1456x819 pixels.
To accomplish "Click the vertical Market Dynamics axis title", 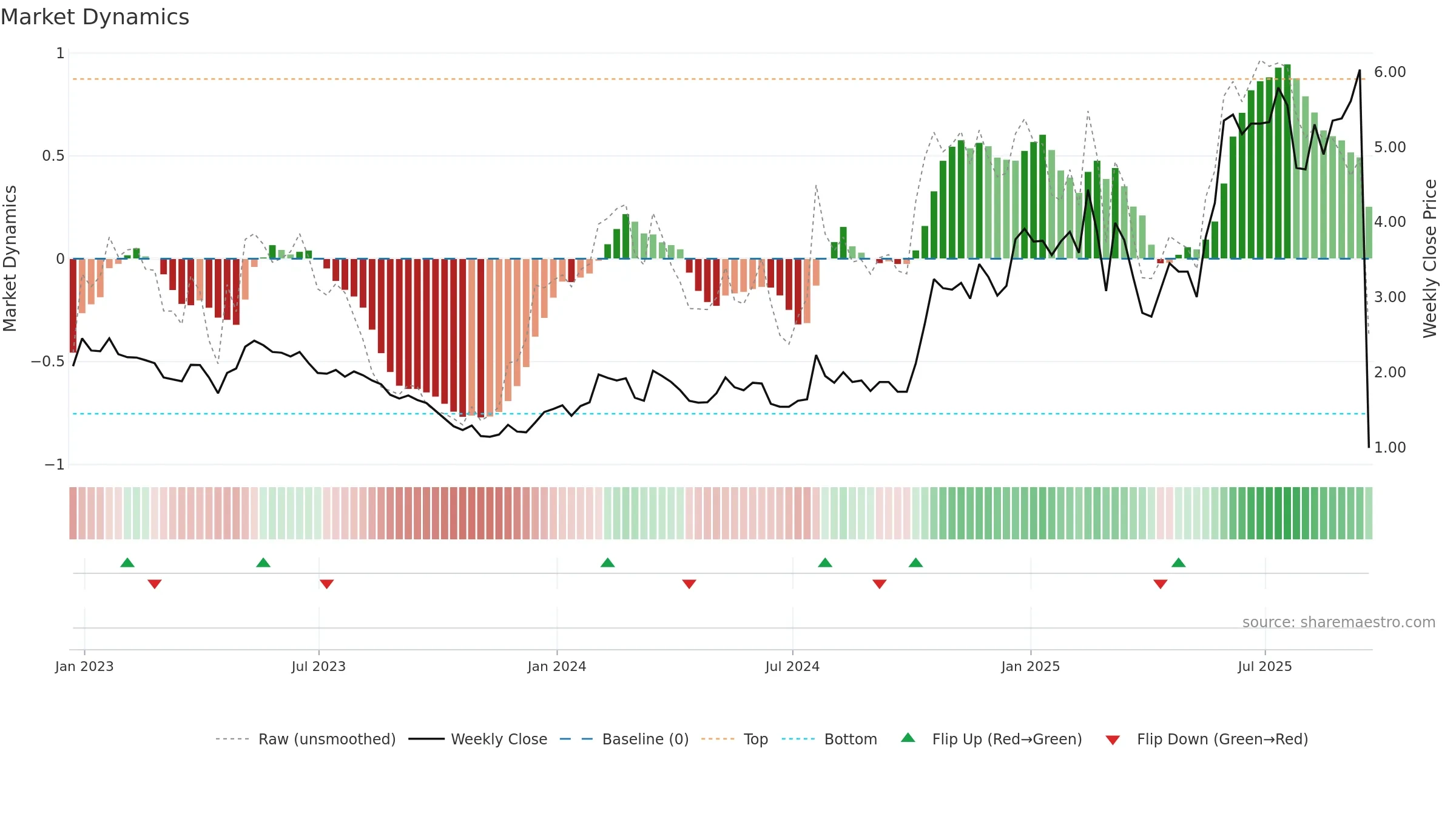I will point(10,258).
